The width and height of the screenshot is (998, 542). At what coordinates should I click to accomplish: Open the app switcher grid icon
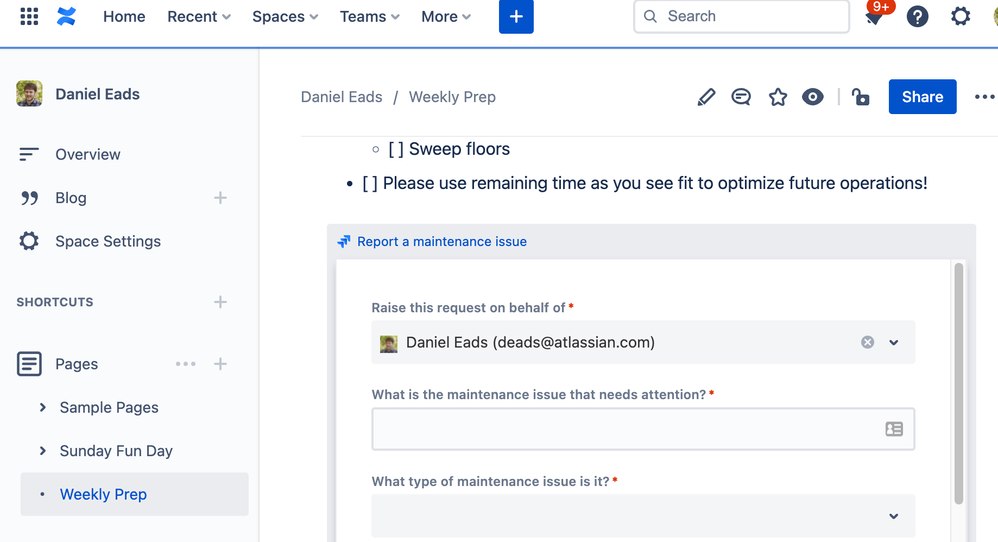coord(29,17)
